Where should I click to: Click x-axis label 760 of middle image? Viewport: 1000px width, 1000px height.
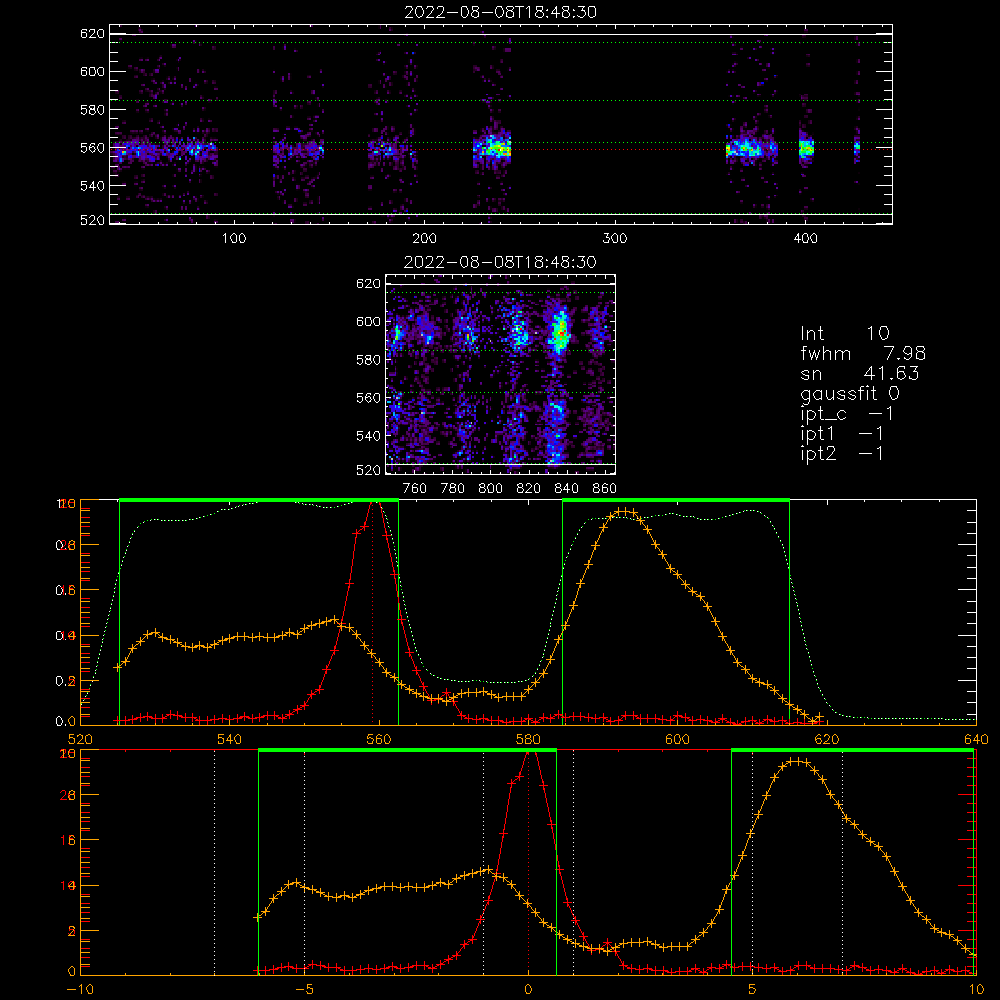[x=415, y=489]
